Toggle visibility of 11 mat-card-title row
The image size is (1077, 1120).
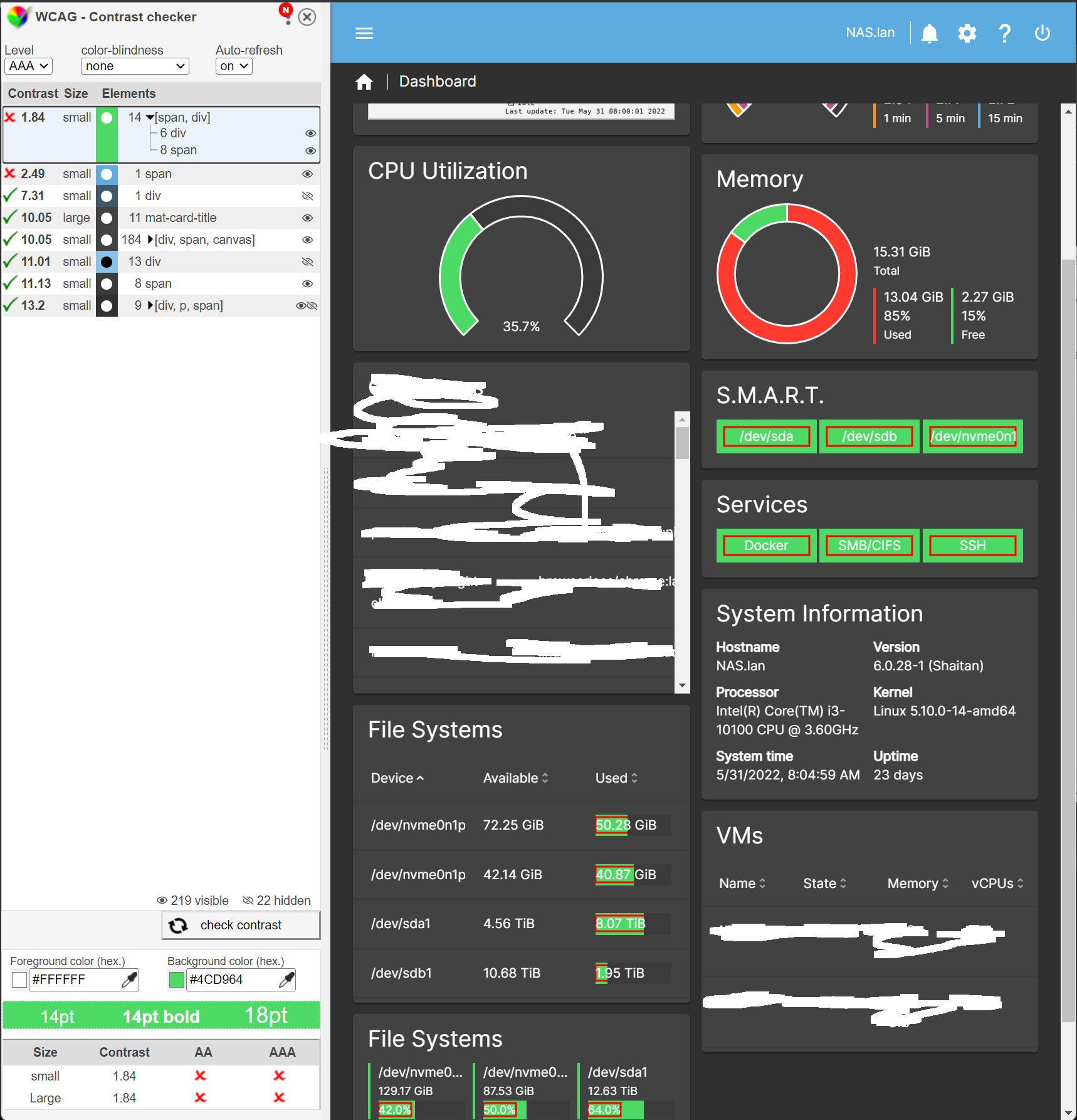pyautogui.click(x=307, y=218)
